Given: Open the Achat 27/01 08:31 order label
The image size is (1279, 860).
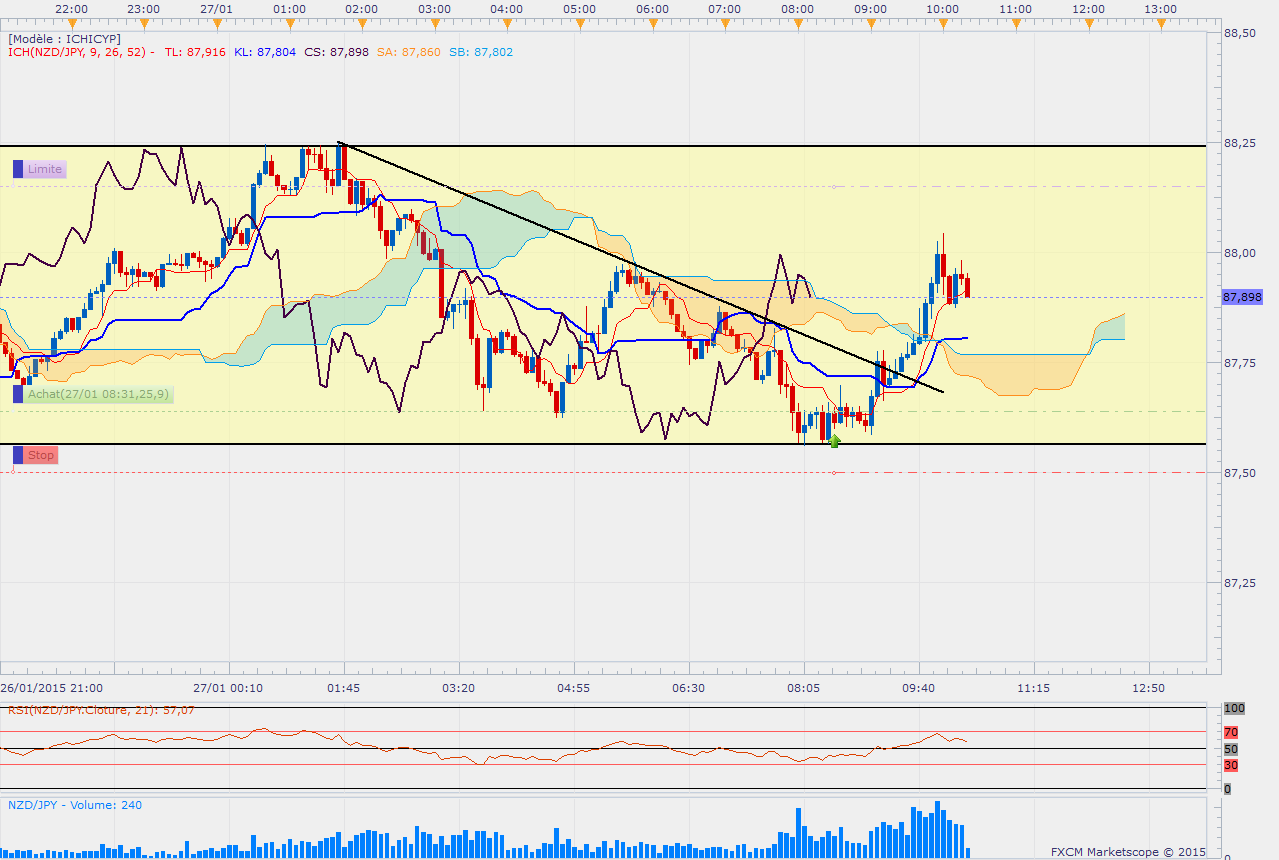Looking at the screenshot, I should (x=99, y=394).
